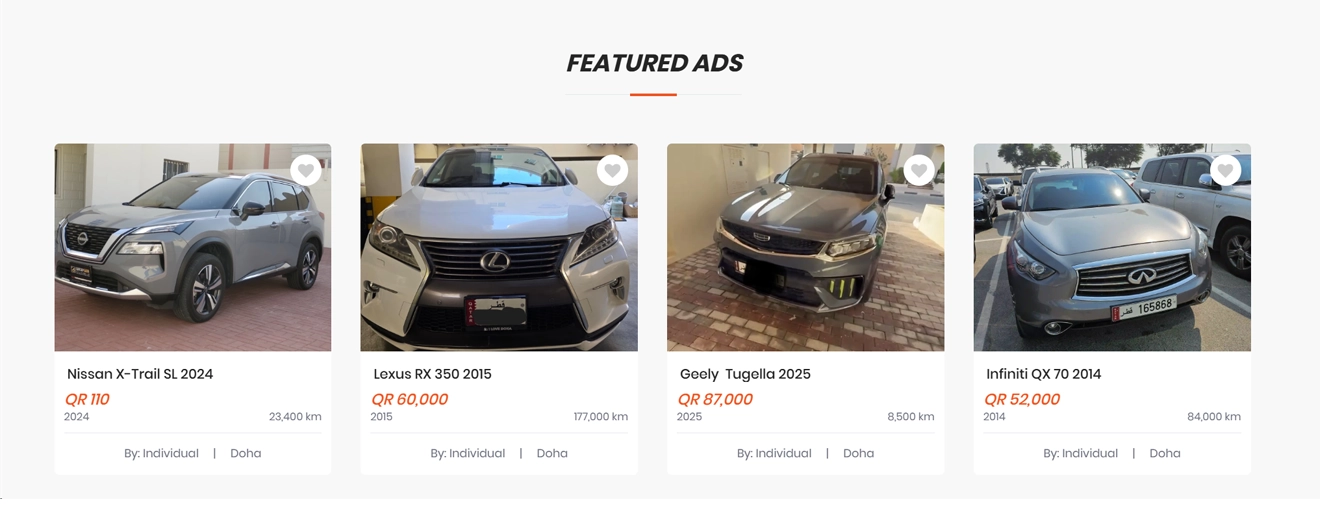Click the Lexus RX 350 2015 title

click(432, 374)
